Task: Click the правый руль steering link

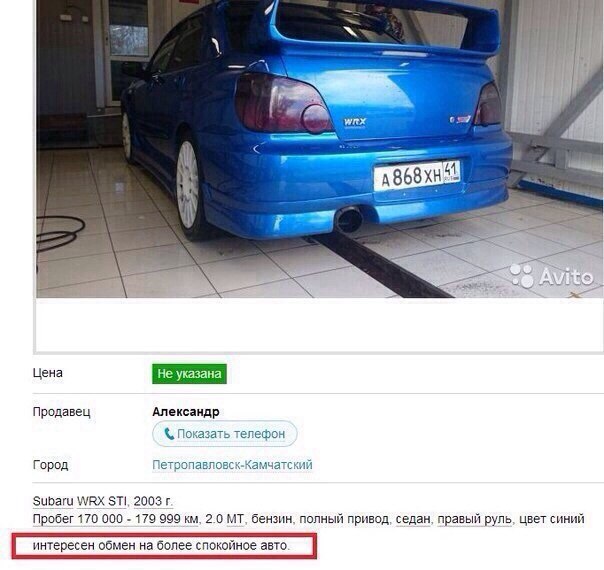Action: tap(475, 520)
